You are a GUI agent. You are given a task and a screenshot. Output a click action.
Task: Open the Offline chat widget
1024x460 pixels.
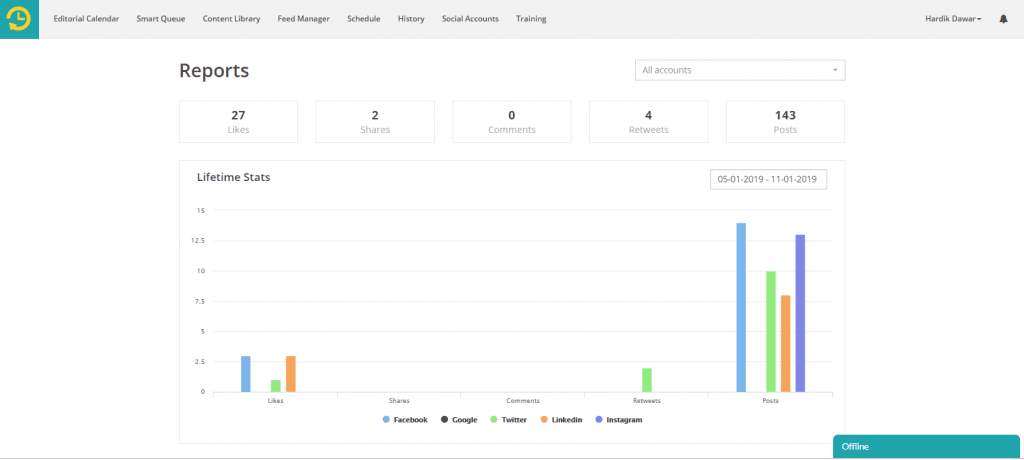(926, 447)
